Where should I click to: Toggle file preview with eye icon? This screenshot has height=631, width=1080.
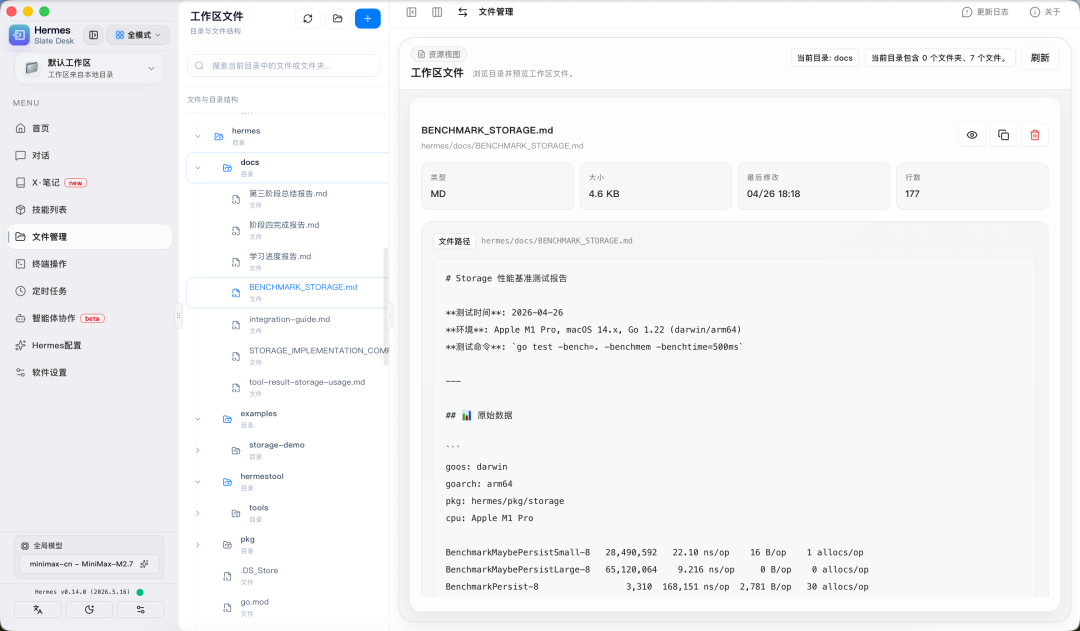pyautogui.click(x=972, y=135)
